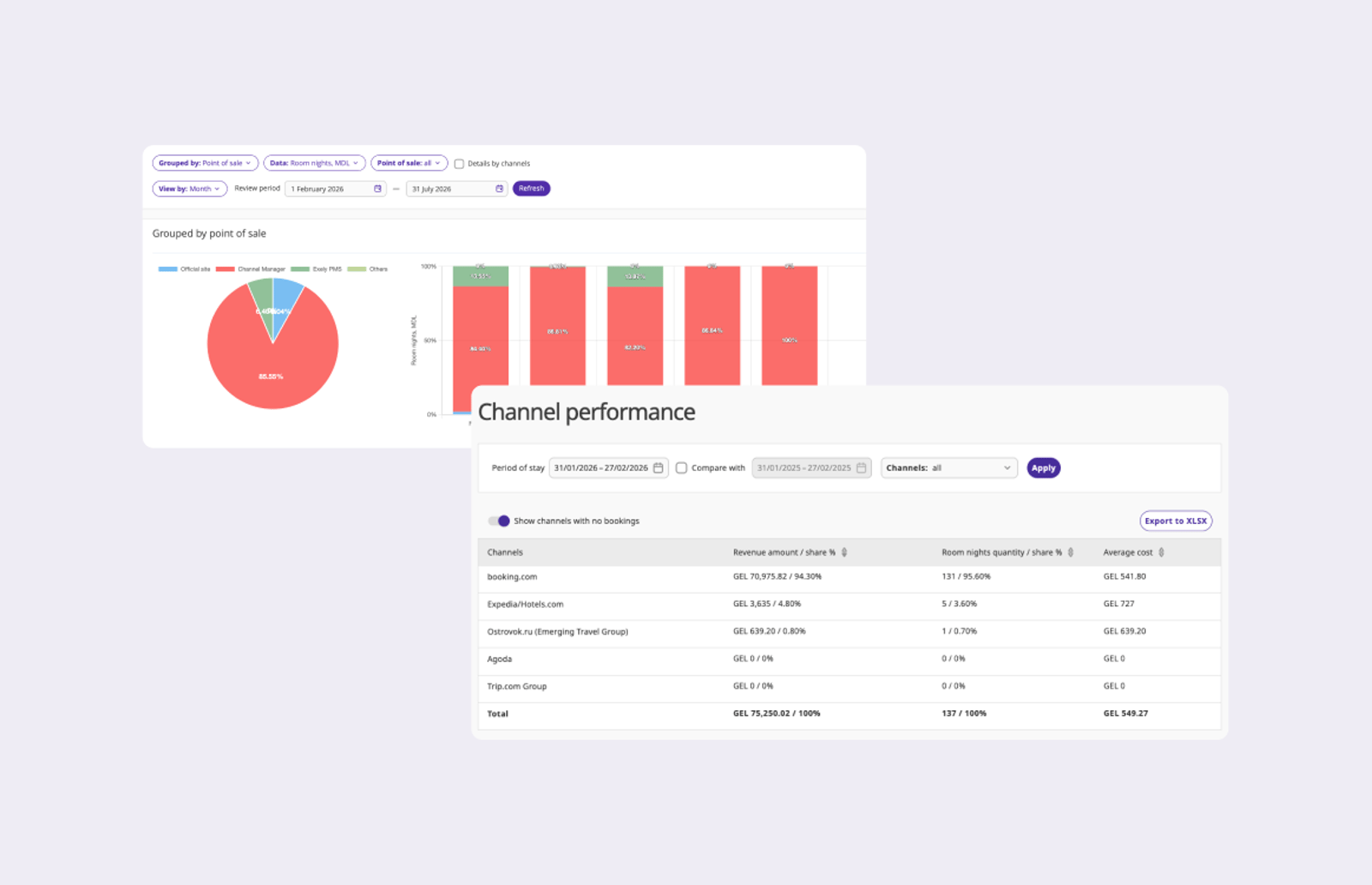Click the 'Channel performance' heading

(x=587, y=412)
